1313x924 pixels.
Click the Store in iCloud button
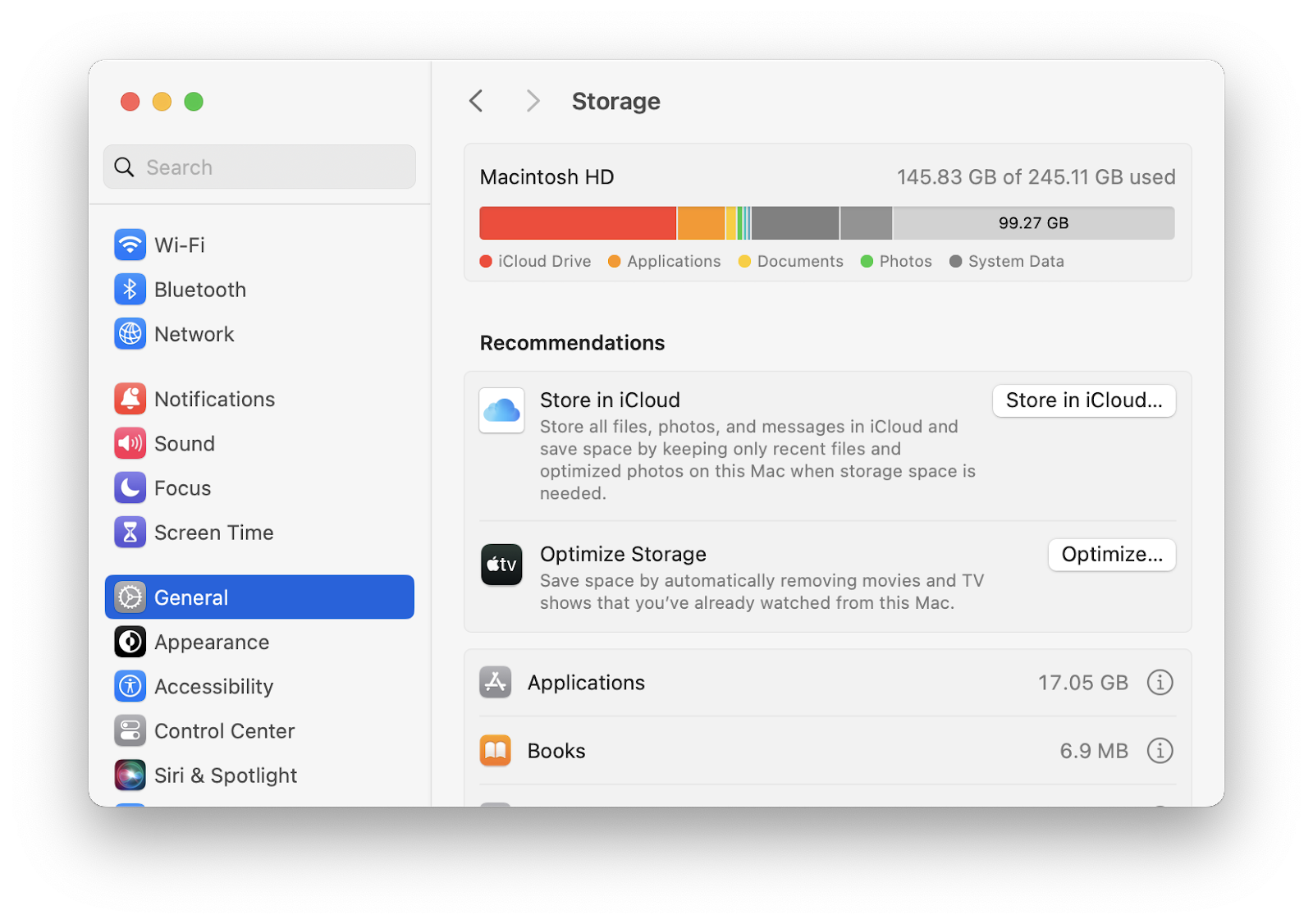click(x=1083, y=400)
